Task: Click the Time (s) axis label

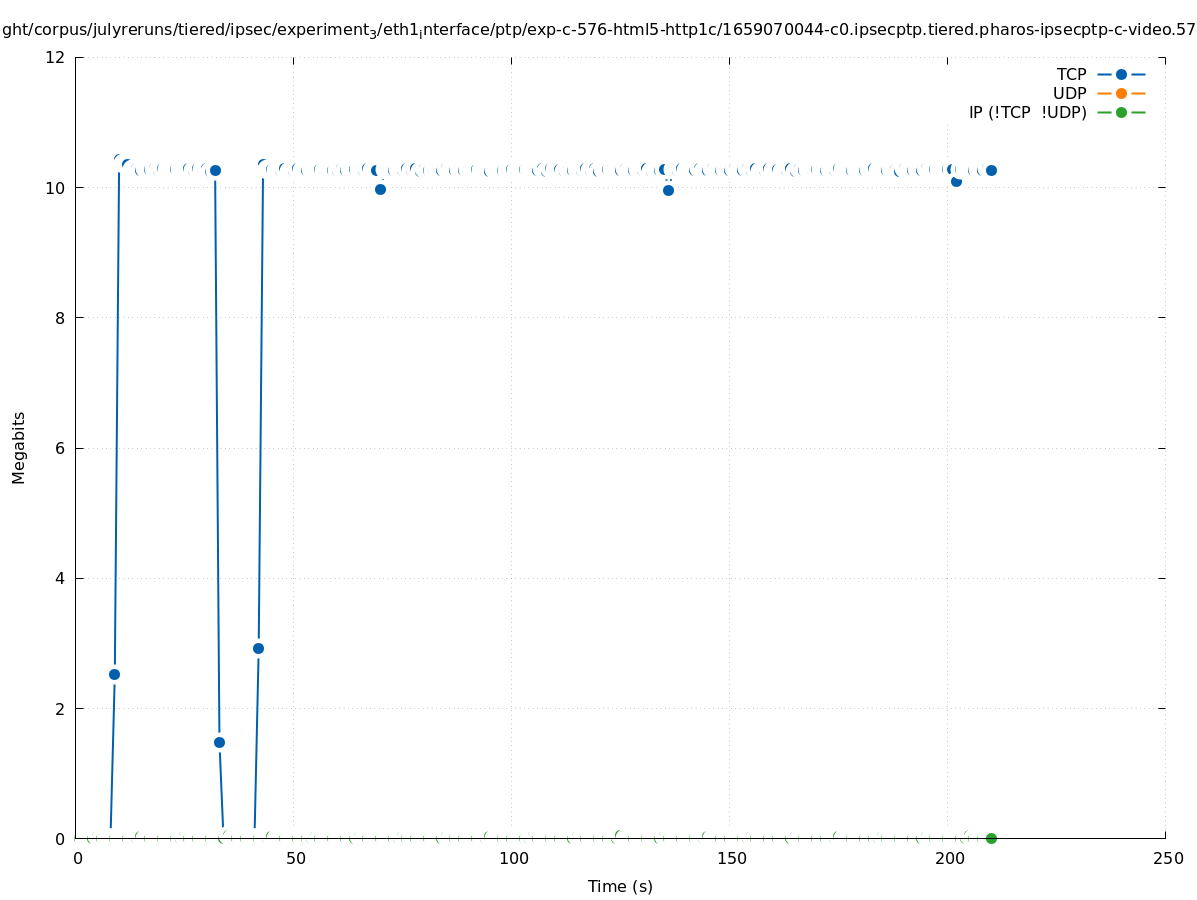Action: (x=620, y=886)
